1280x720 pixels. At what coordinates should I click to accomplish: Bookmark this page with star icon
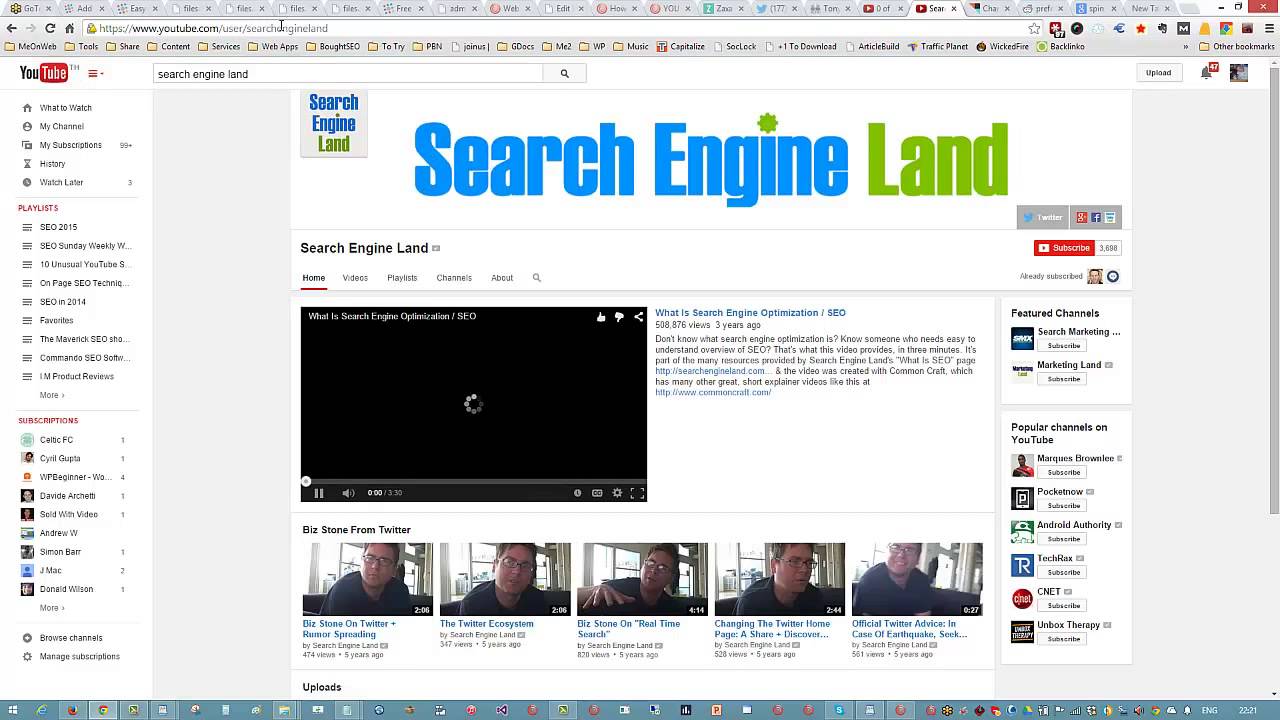click(x=1034, y=28)
